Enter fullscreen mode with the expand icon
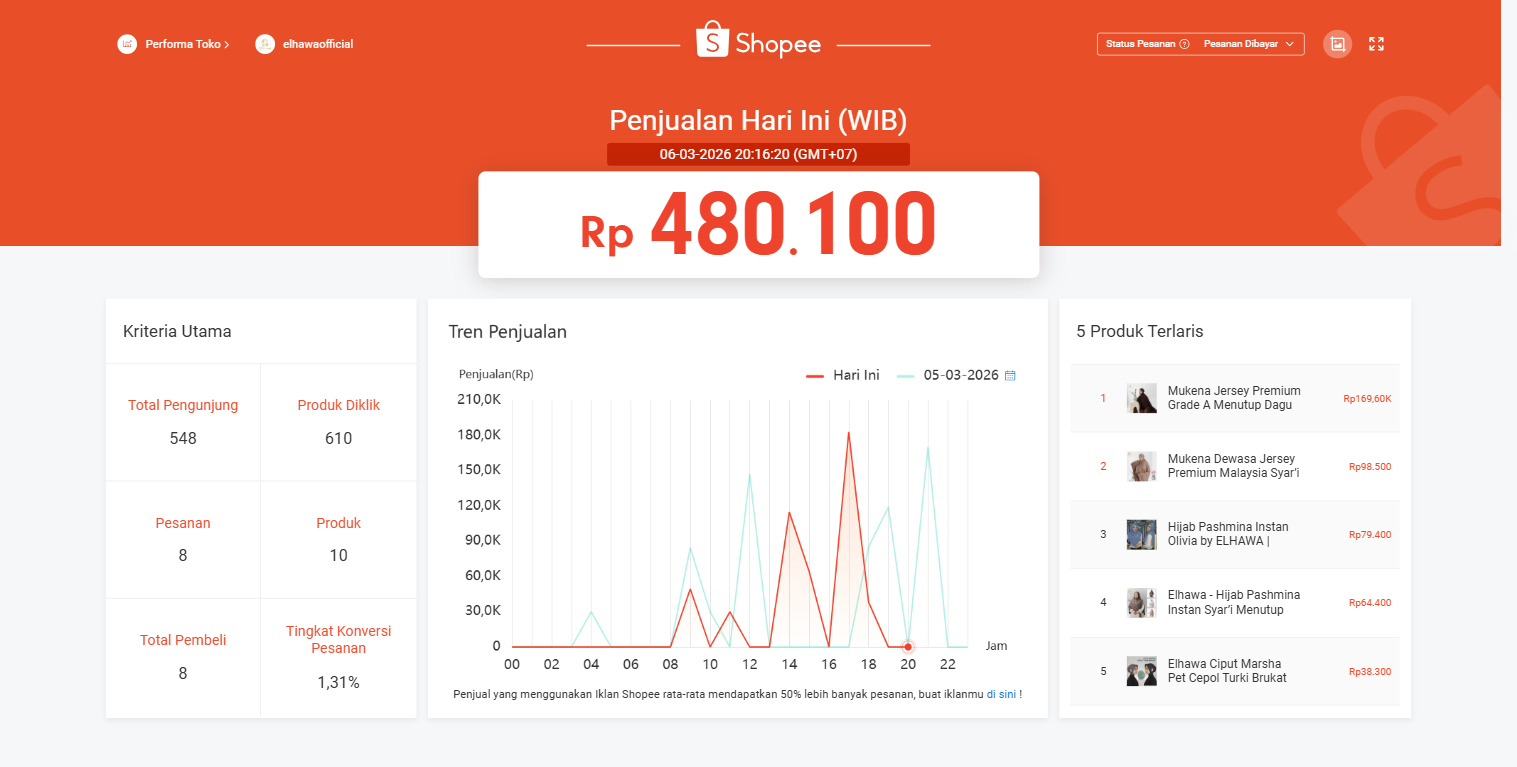 tap(1376, 44)
